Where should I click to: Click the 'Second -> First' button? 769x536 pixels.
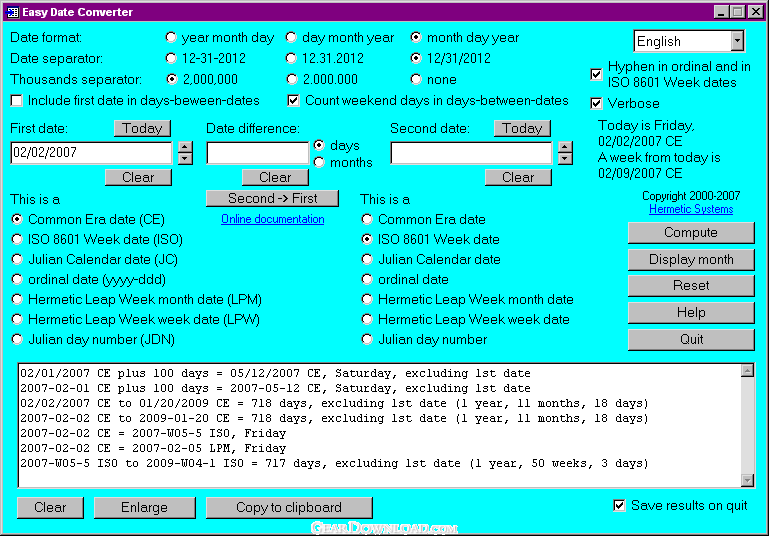tap(272, 198)
